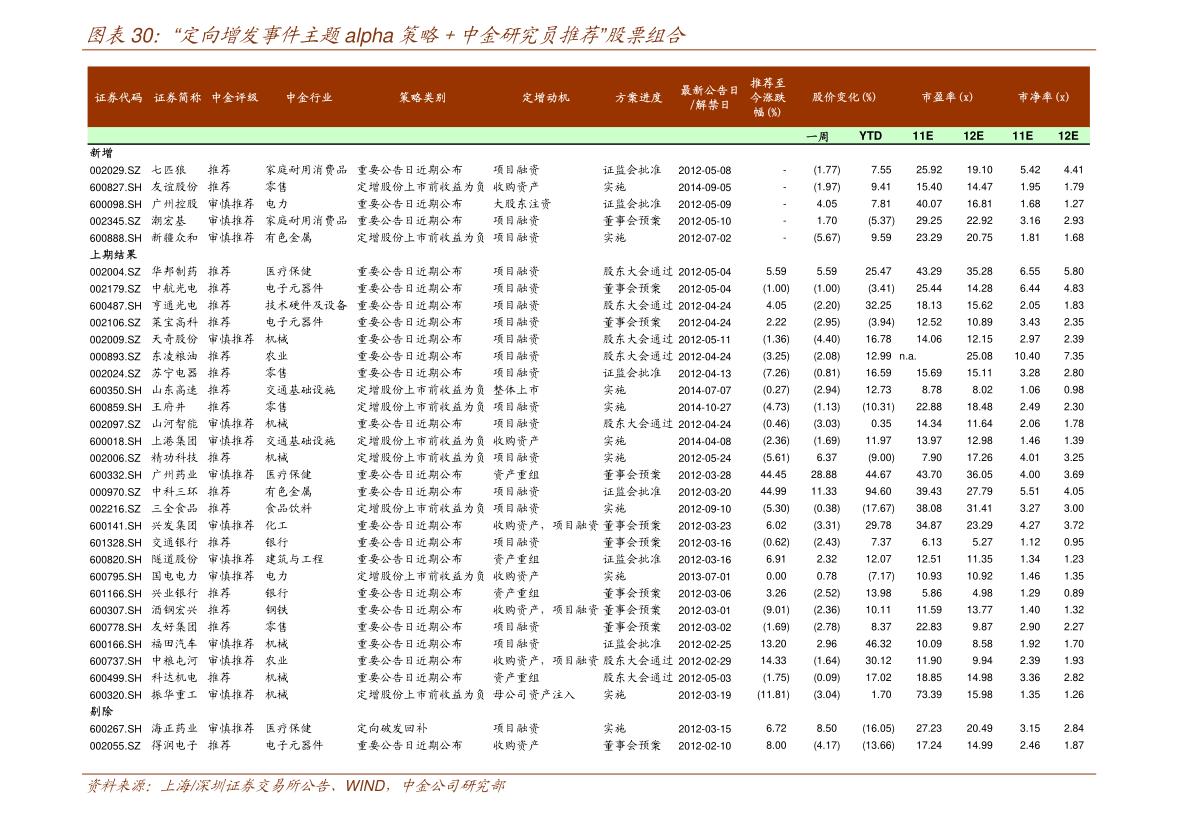Select the 11E cell under 市盈率
Image resolution: width=1191 pixels, height=814 pixels.
pyautogui.click(x=922, y=136)
